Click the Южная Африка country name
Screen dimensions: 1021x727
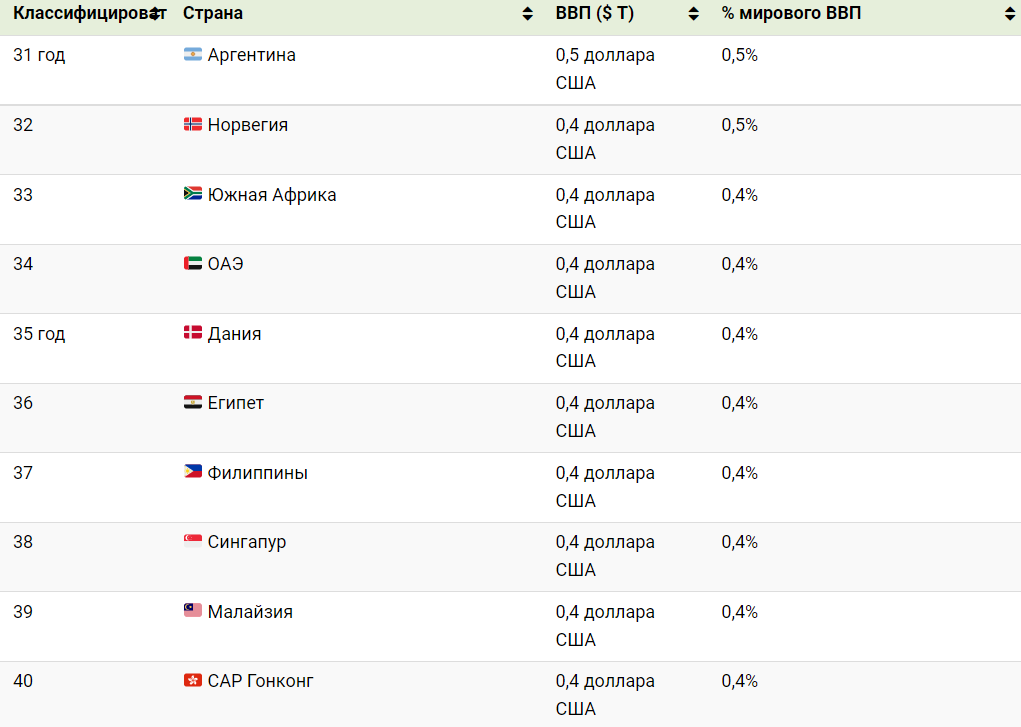tap(272, 195)
